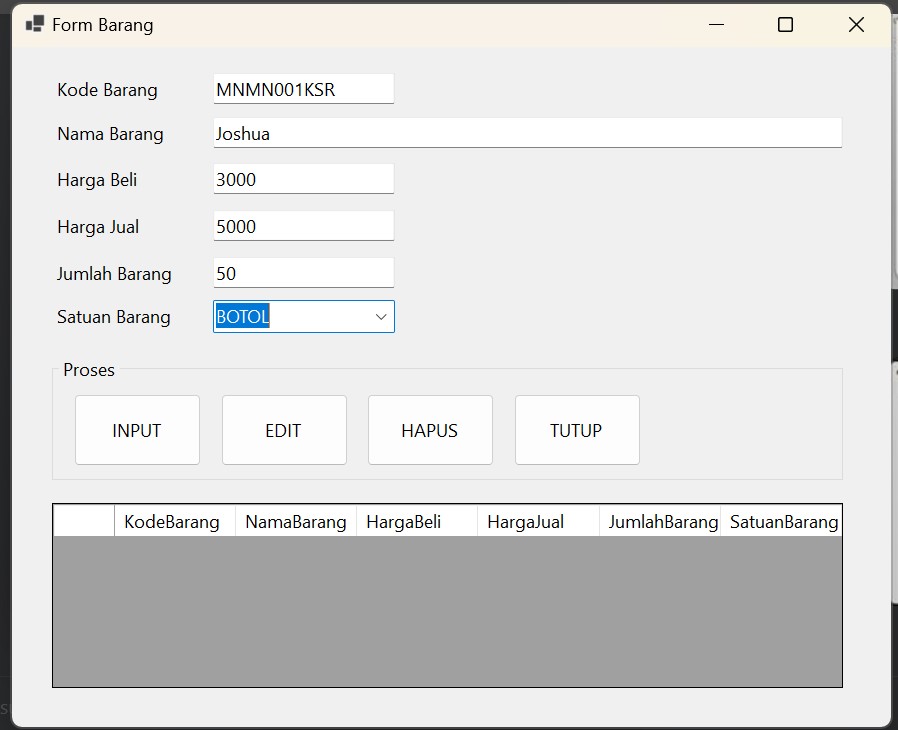Focus the Nama Barang text field
The height and width of the screenshot is (730, 898).
pyautogui.click(x=527, y=133)
